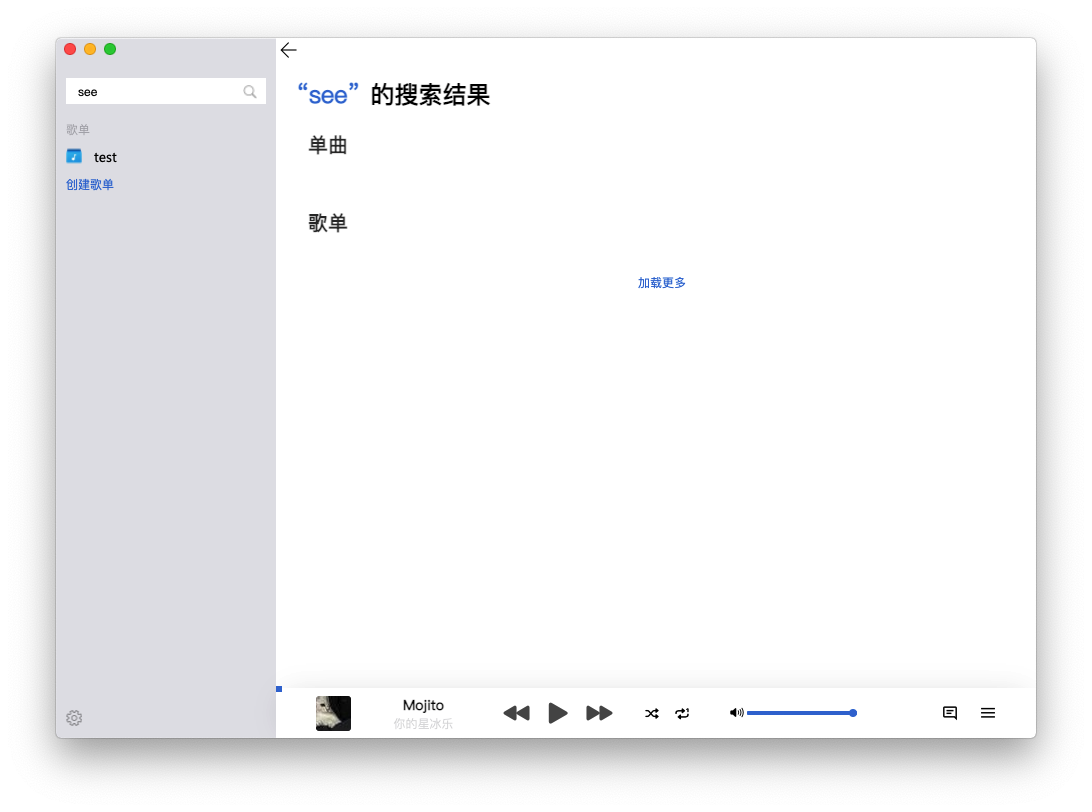Adjust the volume slider

click(802, 713)
